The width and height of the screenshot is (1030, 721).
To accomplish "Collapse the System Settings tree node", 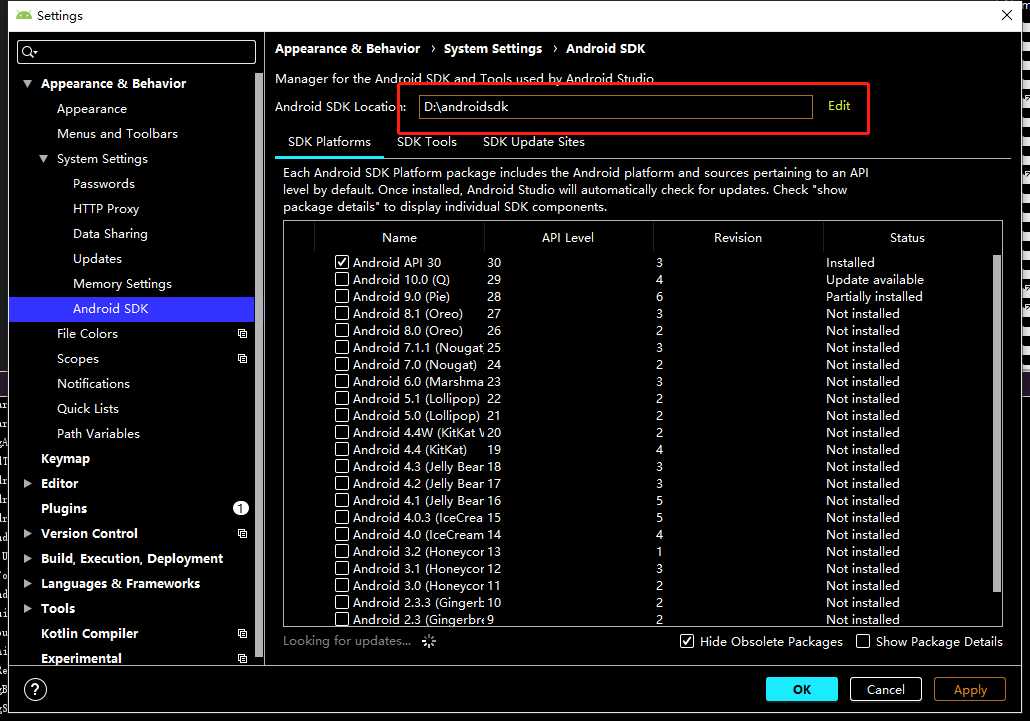I will pyautogui.click(x=43, y=159).
